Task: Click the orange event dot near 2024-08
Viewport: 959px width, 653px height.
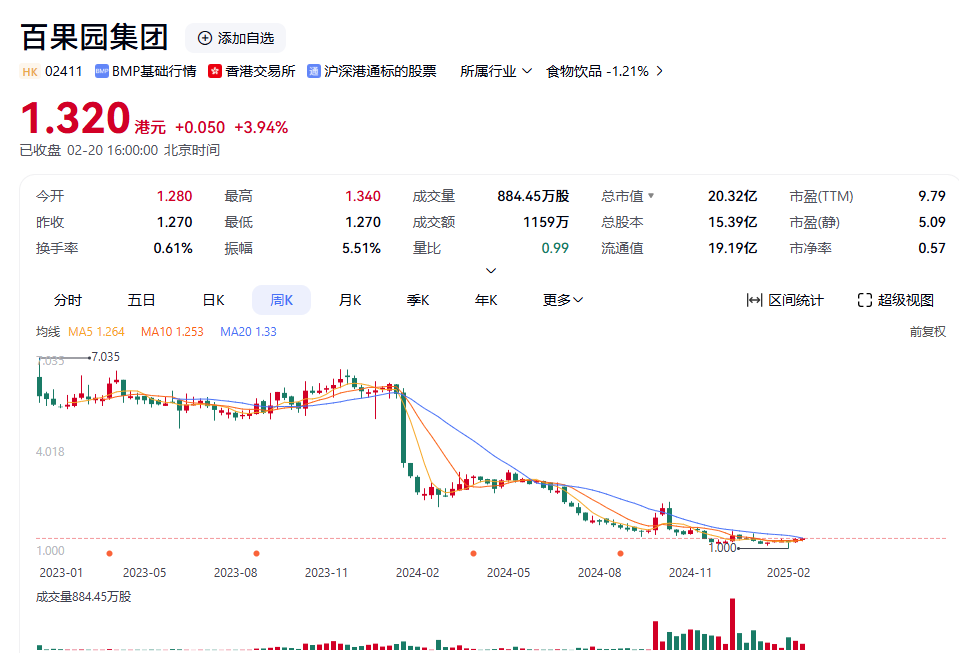Action: (620, 553)
